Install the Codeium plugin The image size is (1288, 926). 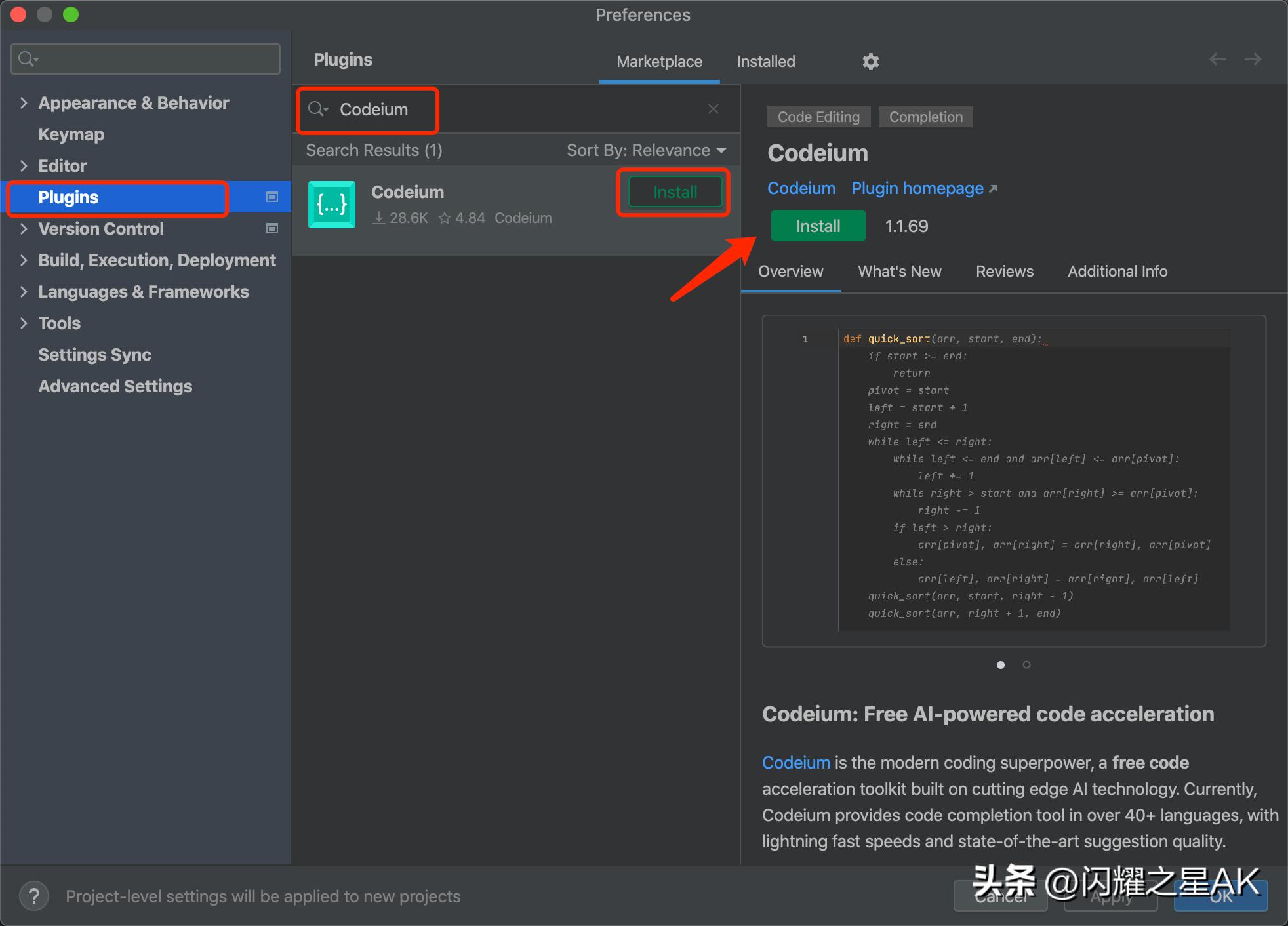[817, 226]
